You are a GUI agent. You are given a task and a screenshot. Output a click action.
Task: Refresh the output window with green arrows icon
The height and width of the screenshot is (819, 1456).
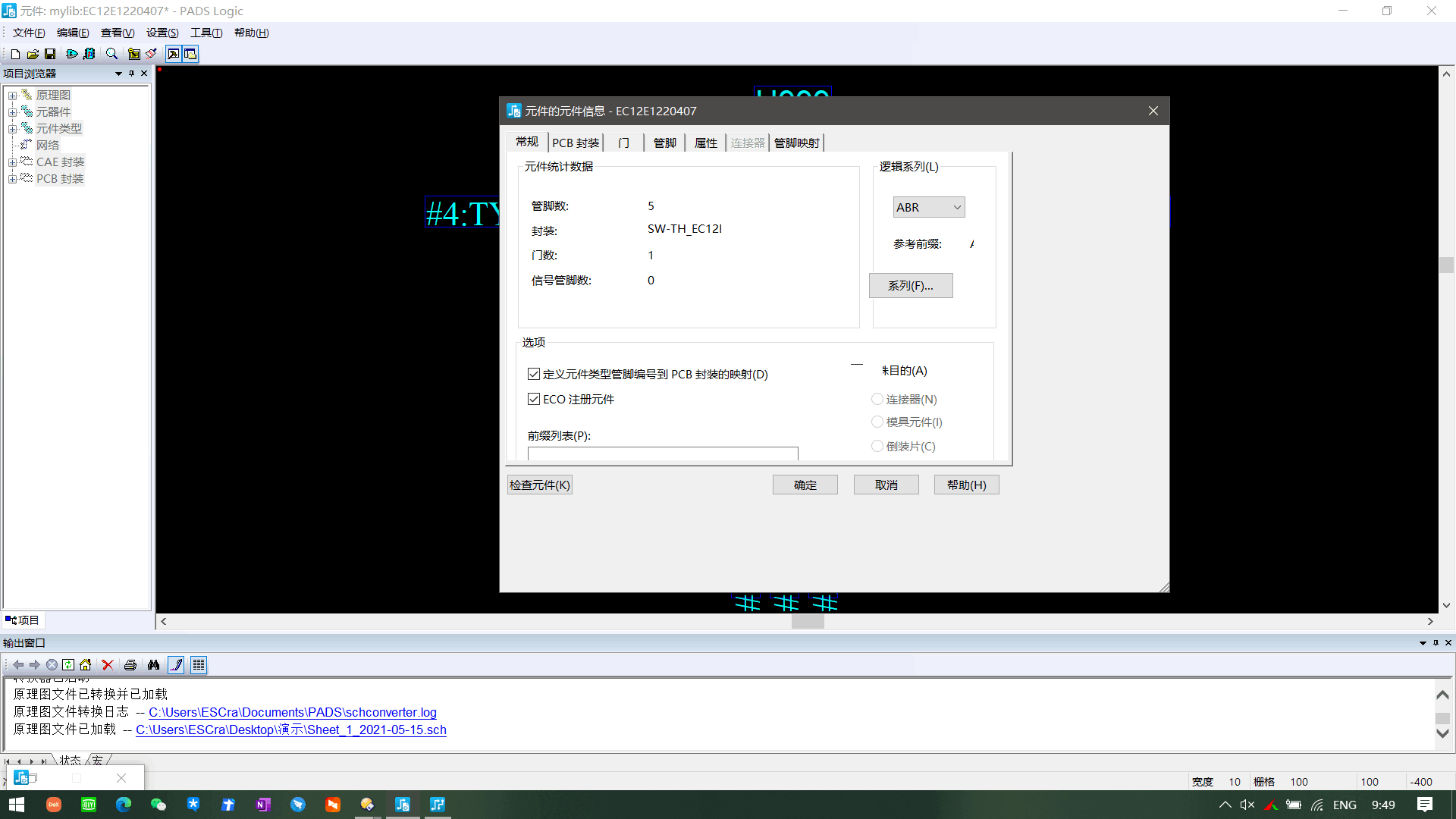(68, 665)
